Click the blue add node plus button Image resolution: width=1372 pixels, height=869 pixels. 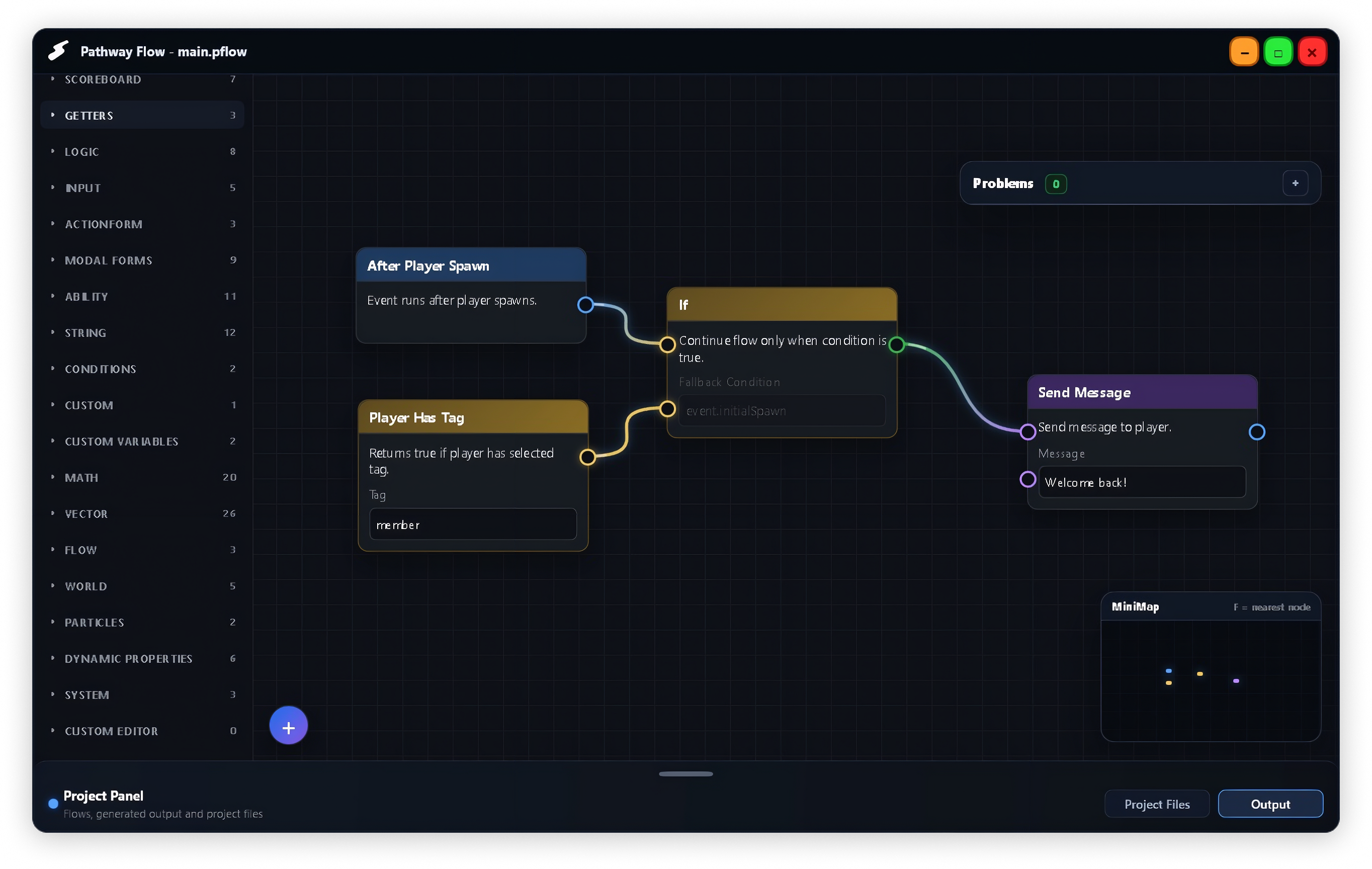[x=288, y=726]
